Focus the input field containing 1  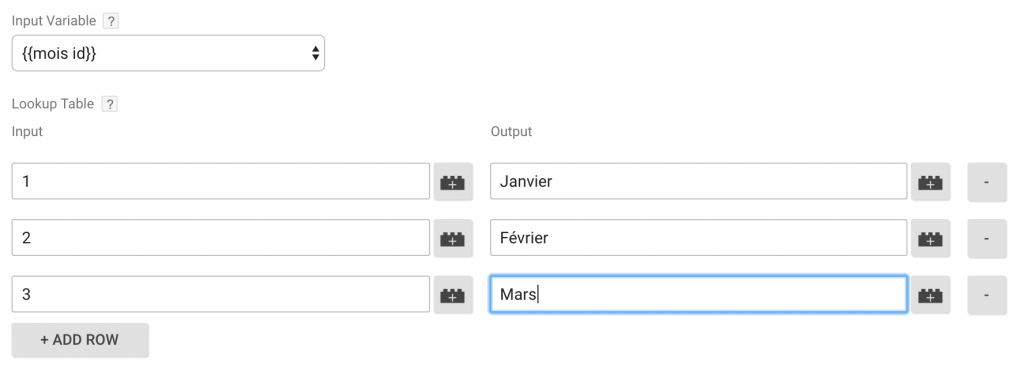221,181
